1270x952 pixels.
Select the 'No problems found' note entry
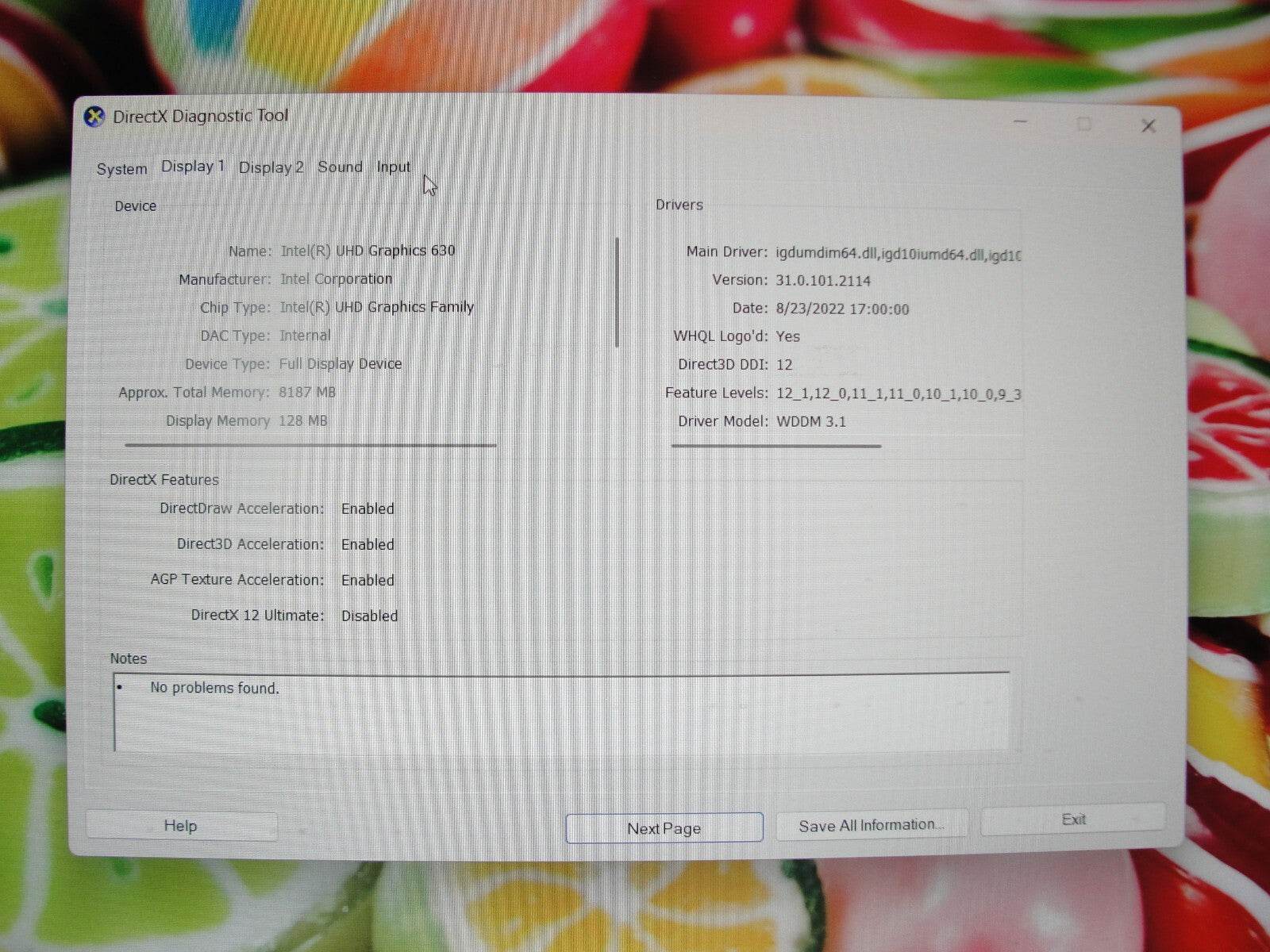click(x=213, y=688)
